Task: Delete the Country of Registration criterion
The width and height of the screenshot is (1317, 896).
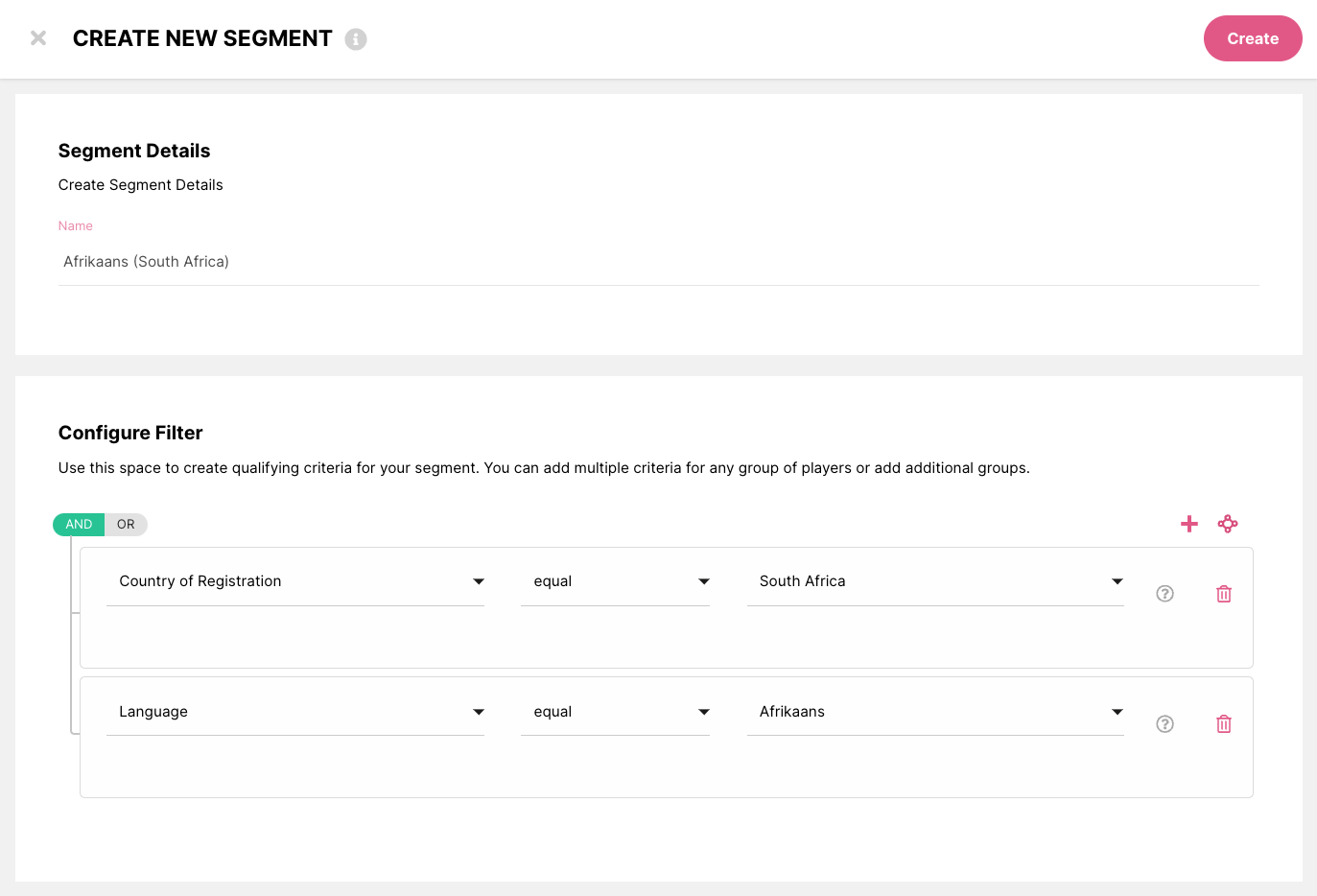Action: (x=1224, y=594)
